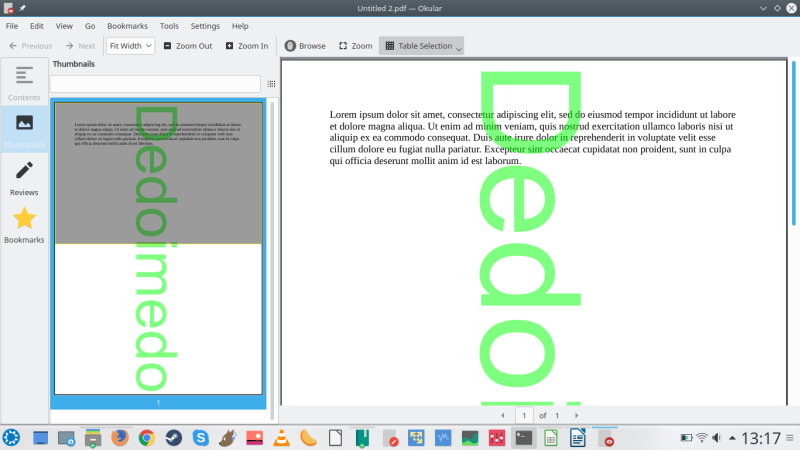Screen dimensions: 800x450
Task: Toggle the pin window icon in title bar
Action: pyautogui.click(x=22, y=8)
